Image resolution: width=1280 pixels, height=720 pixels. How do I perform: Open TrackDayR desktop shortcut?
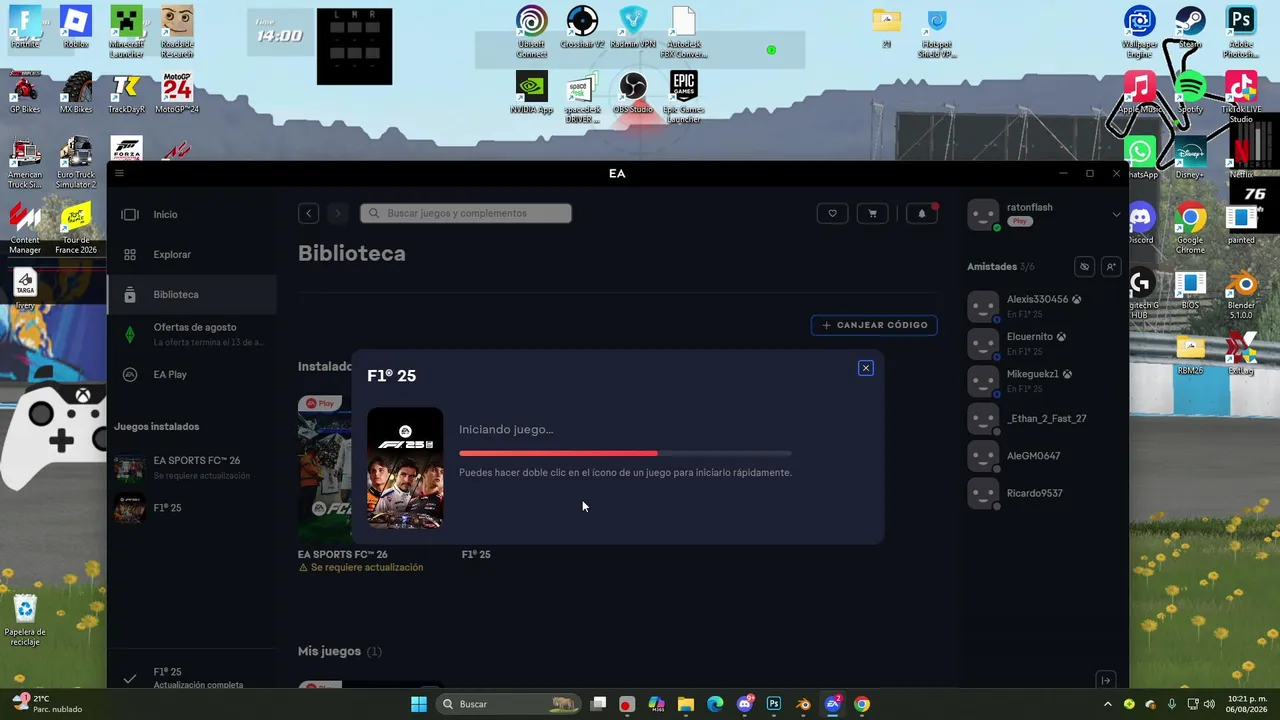pyautogui.click(x=127, y=92)
